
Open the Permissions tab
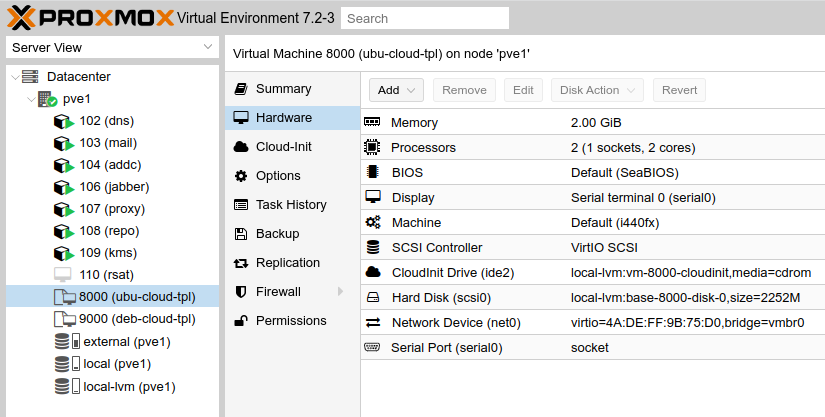tap(293, 320)
